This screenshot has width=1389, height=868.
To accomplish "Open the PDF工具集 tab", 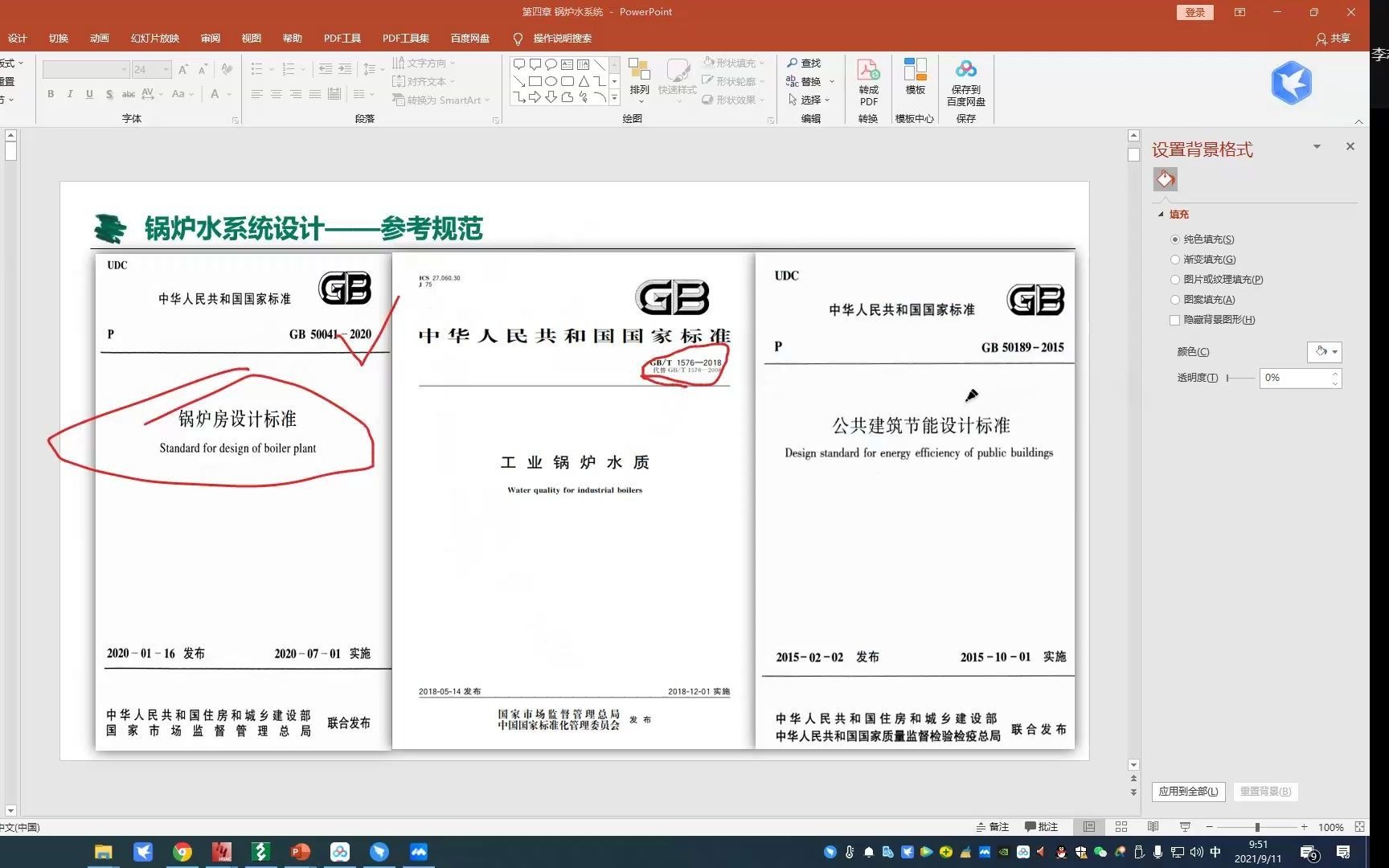I will (x=405, y=38).
